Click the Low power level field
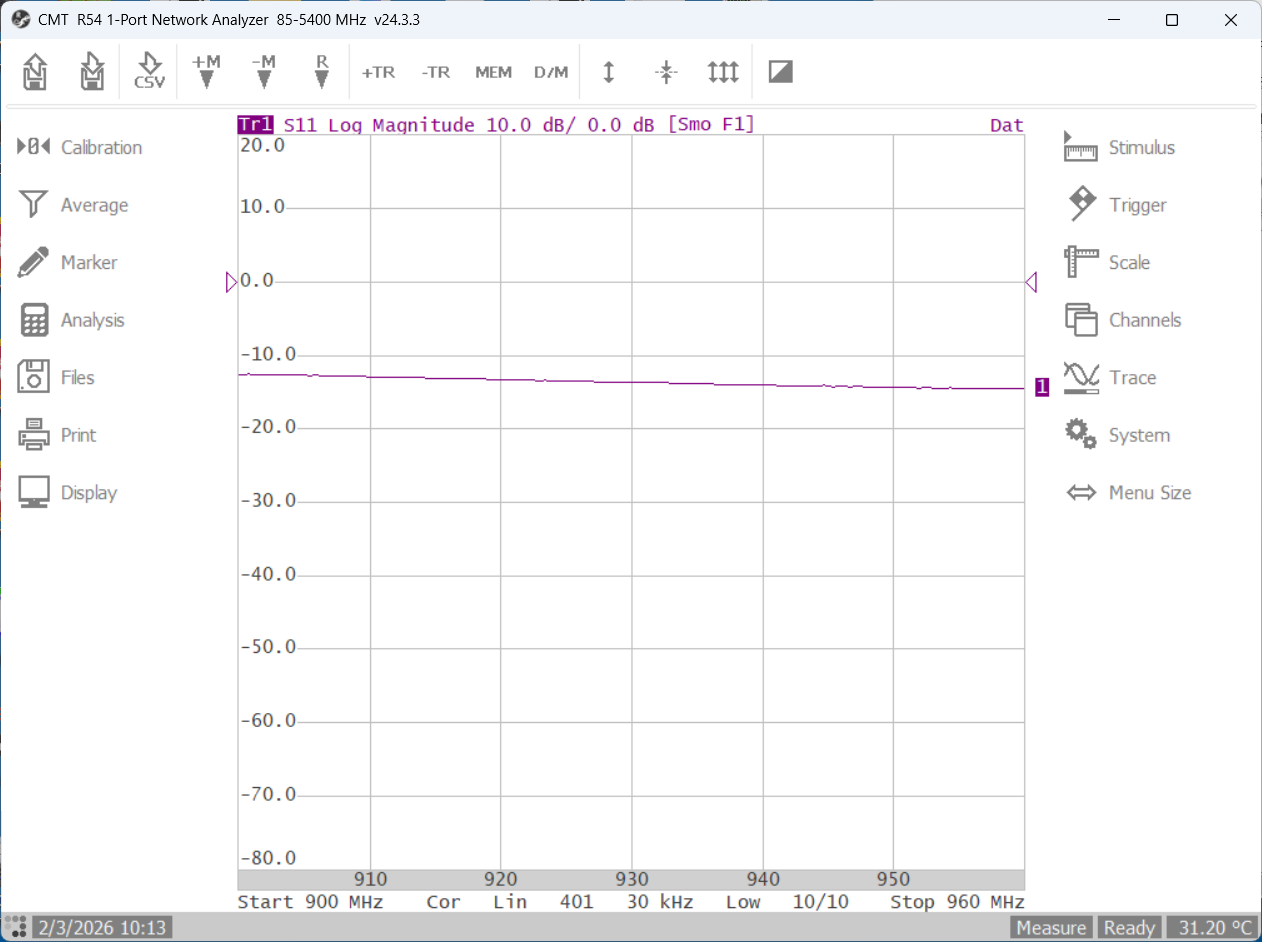Image resolution: width=1262 pixels, height=942 pixels. pos(743,902)
